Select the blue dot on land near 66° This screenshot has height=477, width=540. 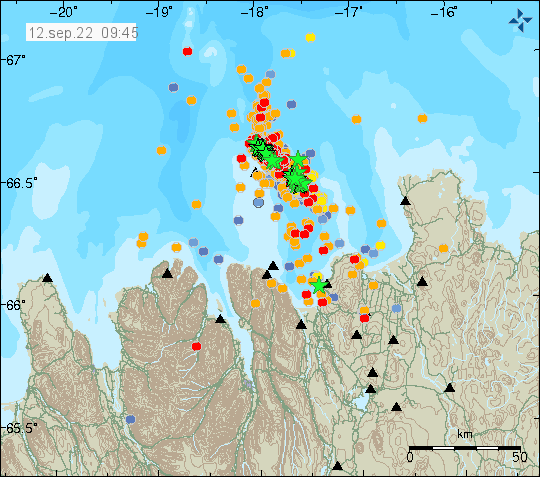point(397,308)
